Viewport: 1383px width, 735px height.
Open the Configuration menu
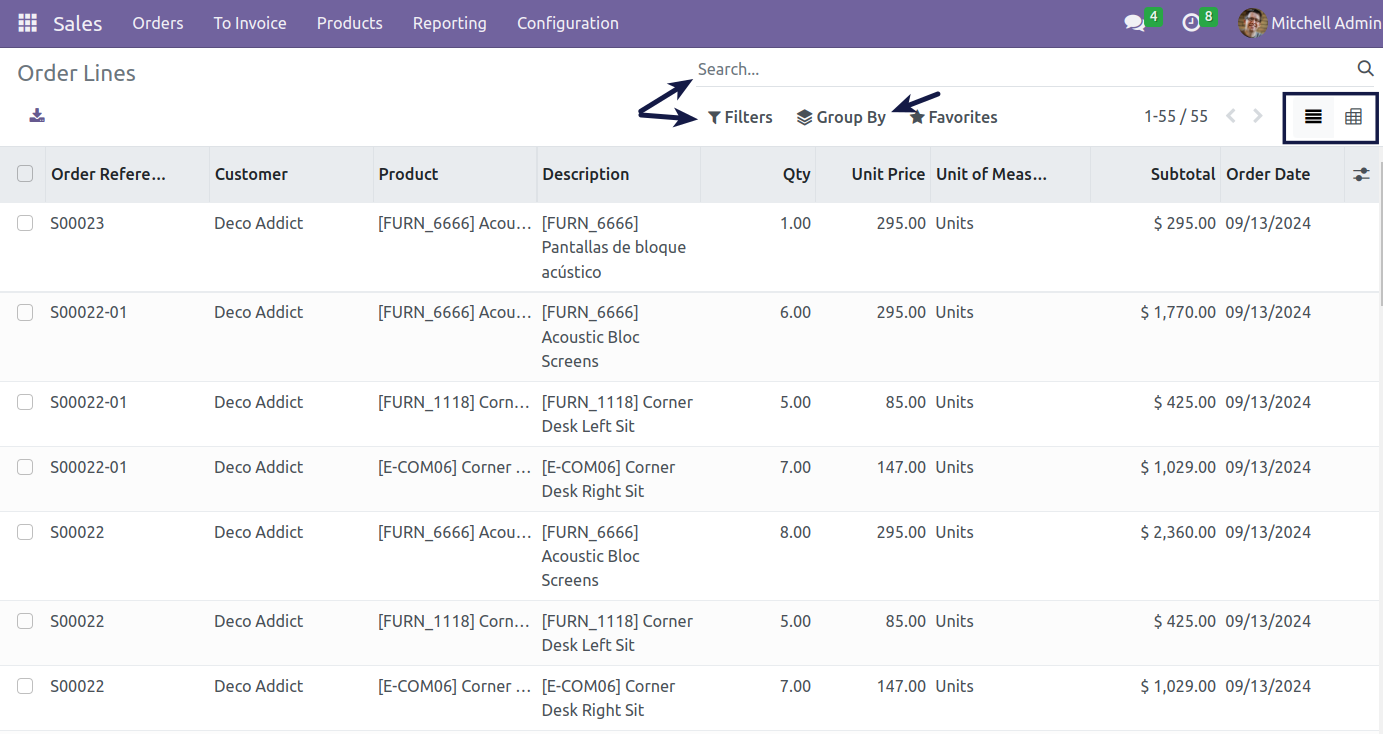pos(568,23)
